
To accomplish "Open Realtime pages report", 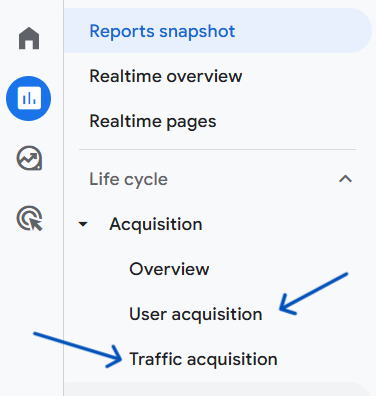I will point(153,121).
